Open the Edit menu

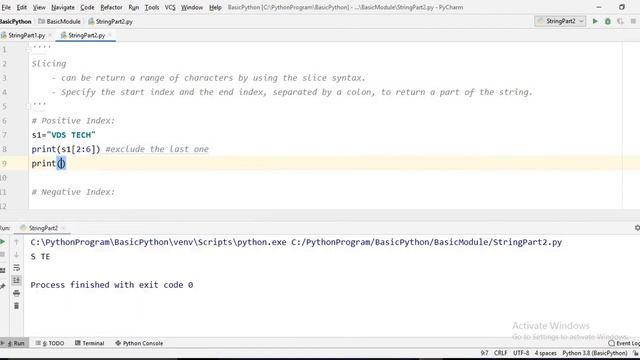tap(22, 7)
